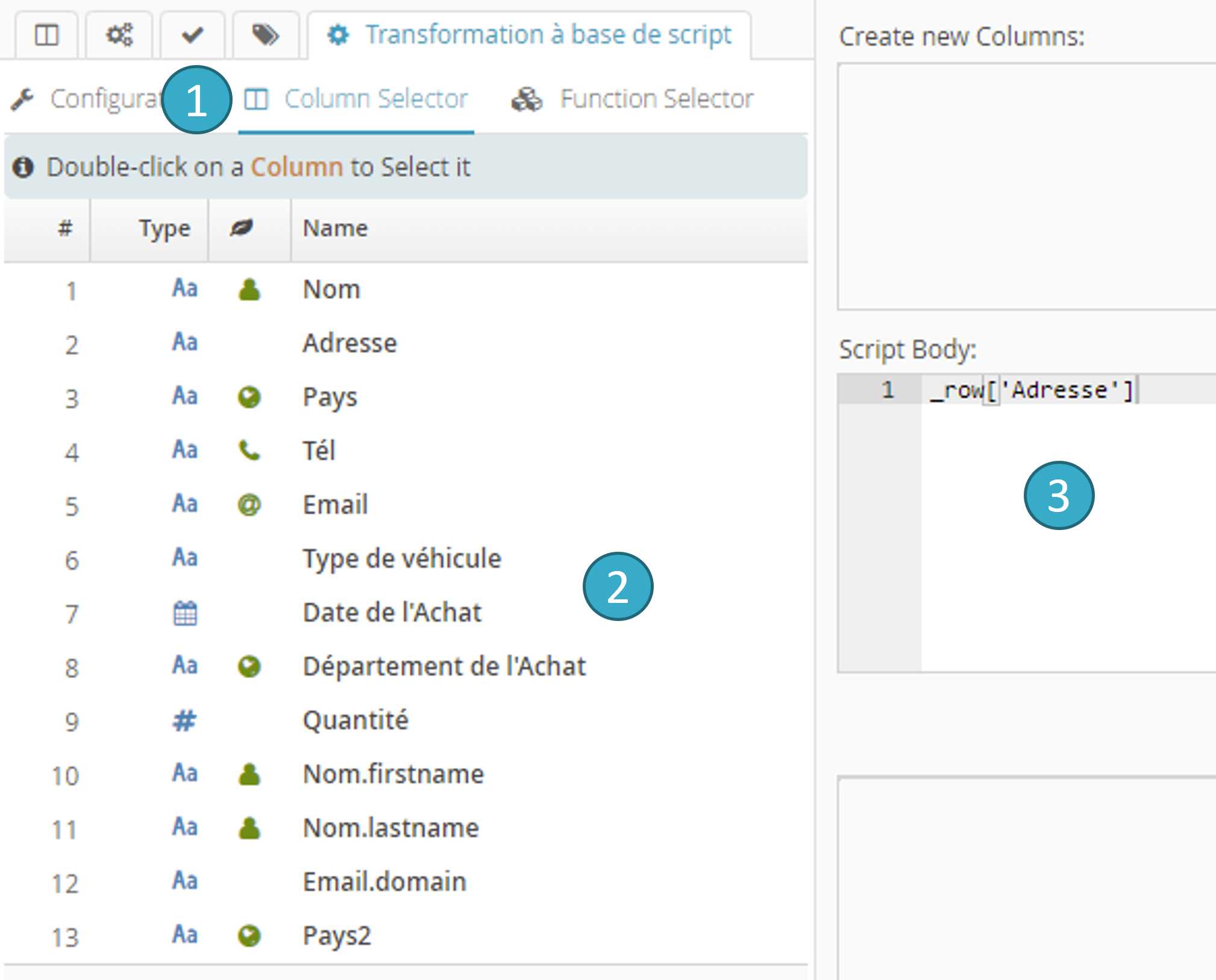Click the phone icon on Tél row

point(249,451)
